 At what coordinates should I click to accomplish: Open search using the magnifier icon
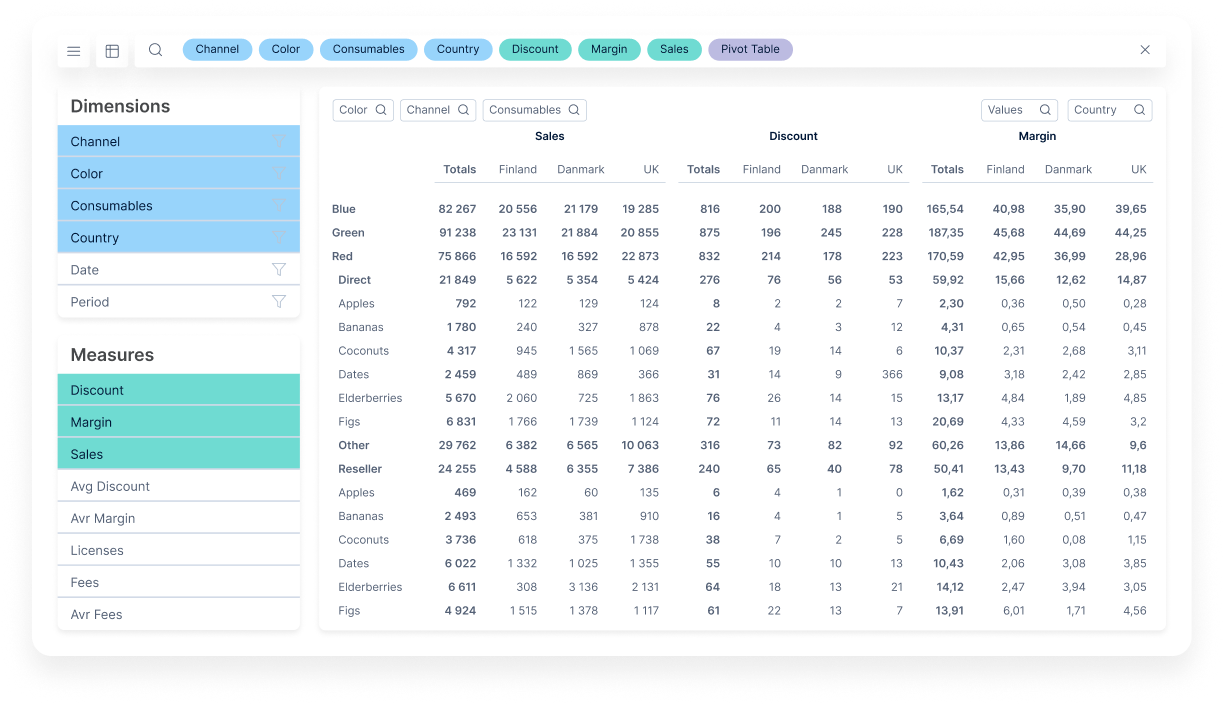pyautogui.click(x=155, y=50)
